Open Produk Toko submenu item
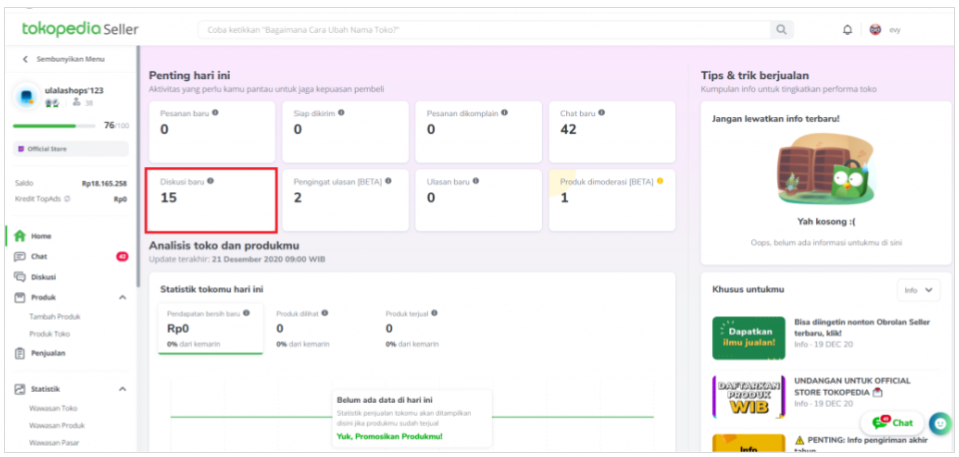This screenshot has width=959, height=457. click(x=50, y=334)
